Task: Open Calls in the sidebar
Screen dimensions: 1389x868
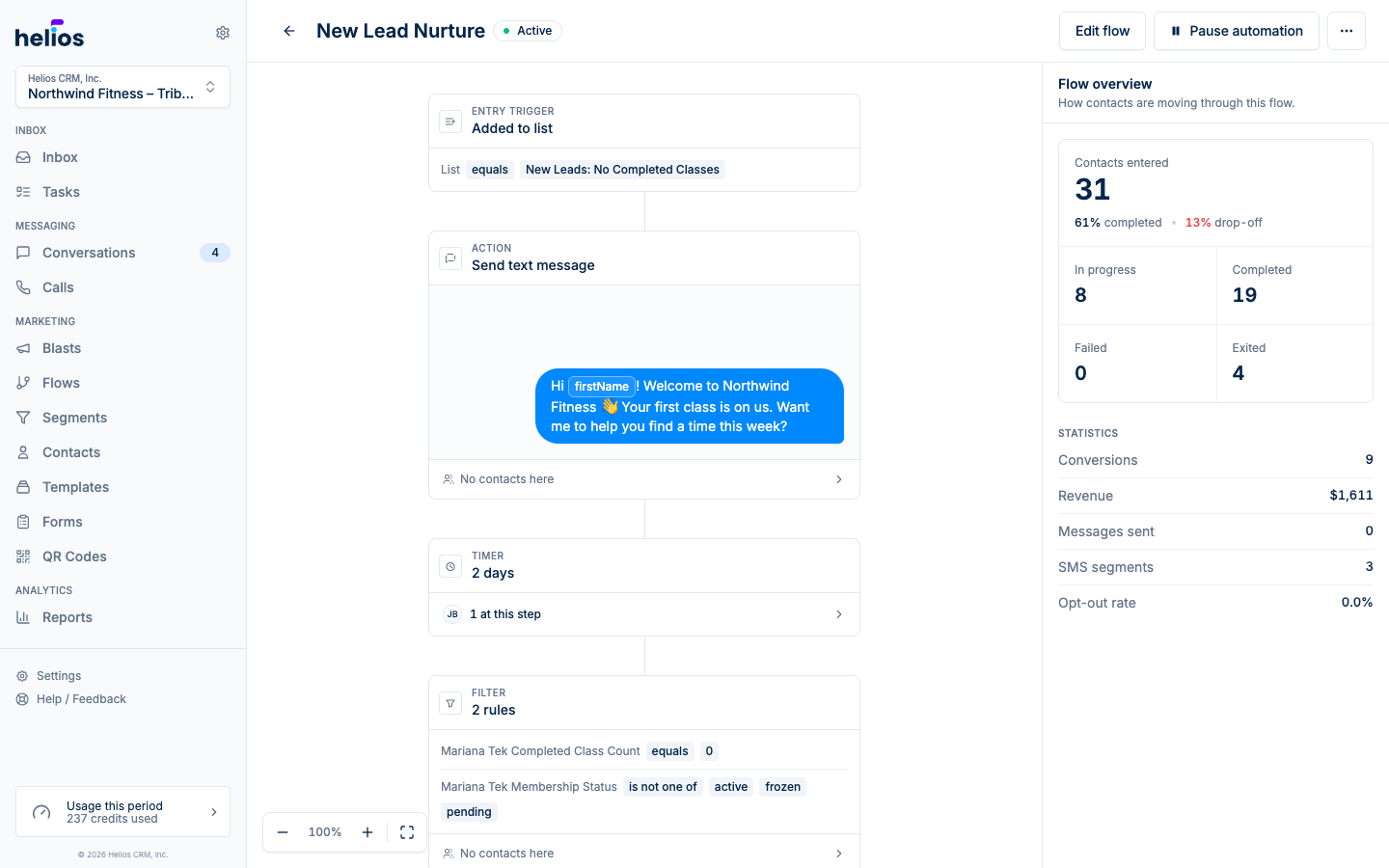Action: click(123, 287)
